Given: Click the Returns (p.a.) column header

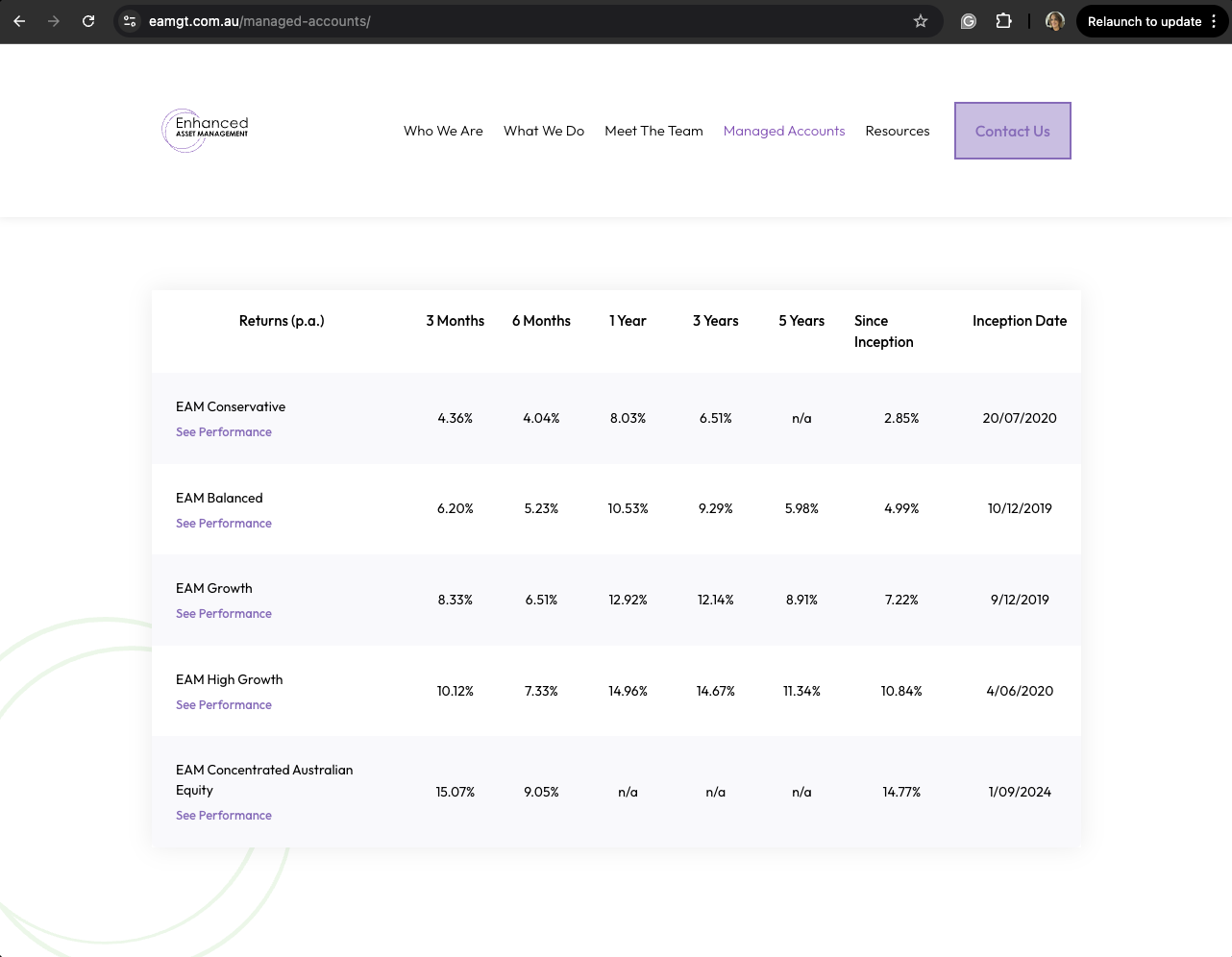Looking at the screenshot, I should pyautogui.click(x=282, y=321).
